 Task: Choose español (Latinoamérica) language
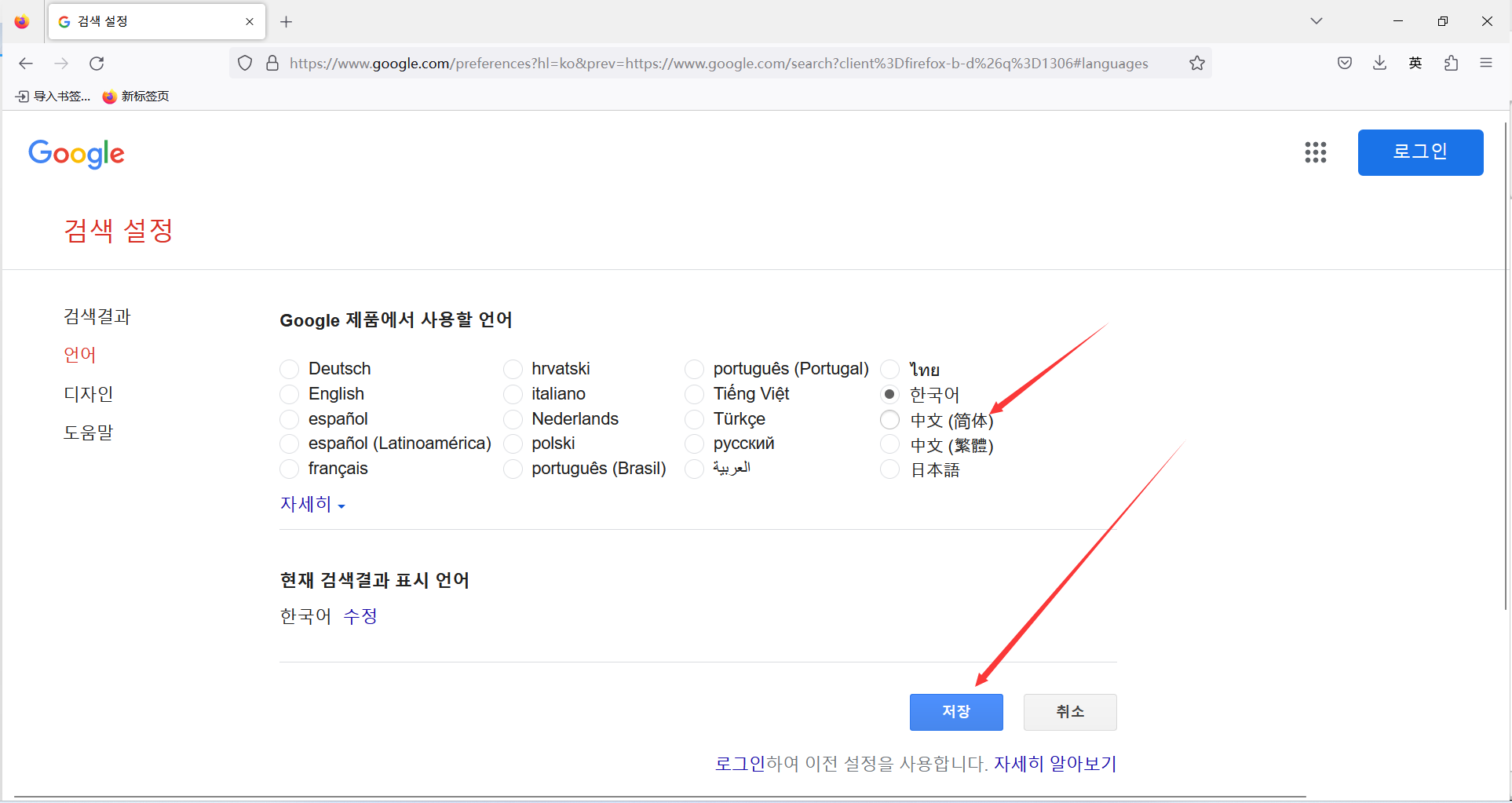290,443
